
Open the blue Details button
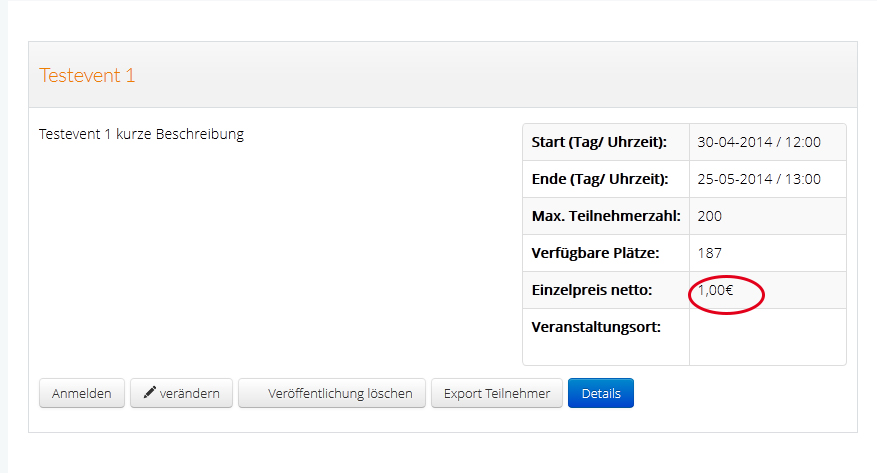click(600, 393)
